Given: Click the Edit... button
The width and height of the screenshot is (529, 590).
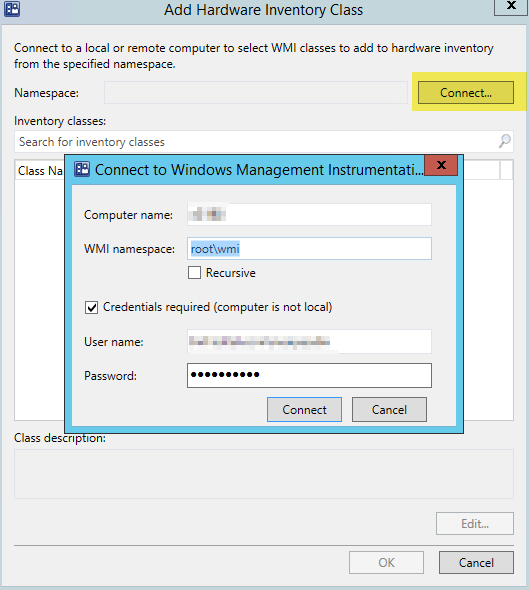Looking at the screenshot, I should 475,523.
